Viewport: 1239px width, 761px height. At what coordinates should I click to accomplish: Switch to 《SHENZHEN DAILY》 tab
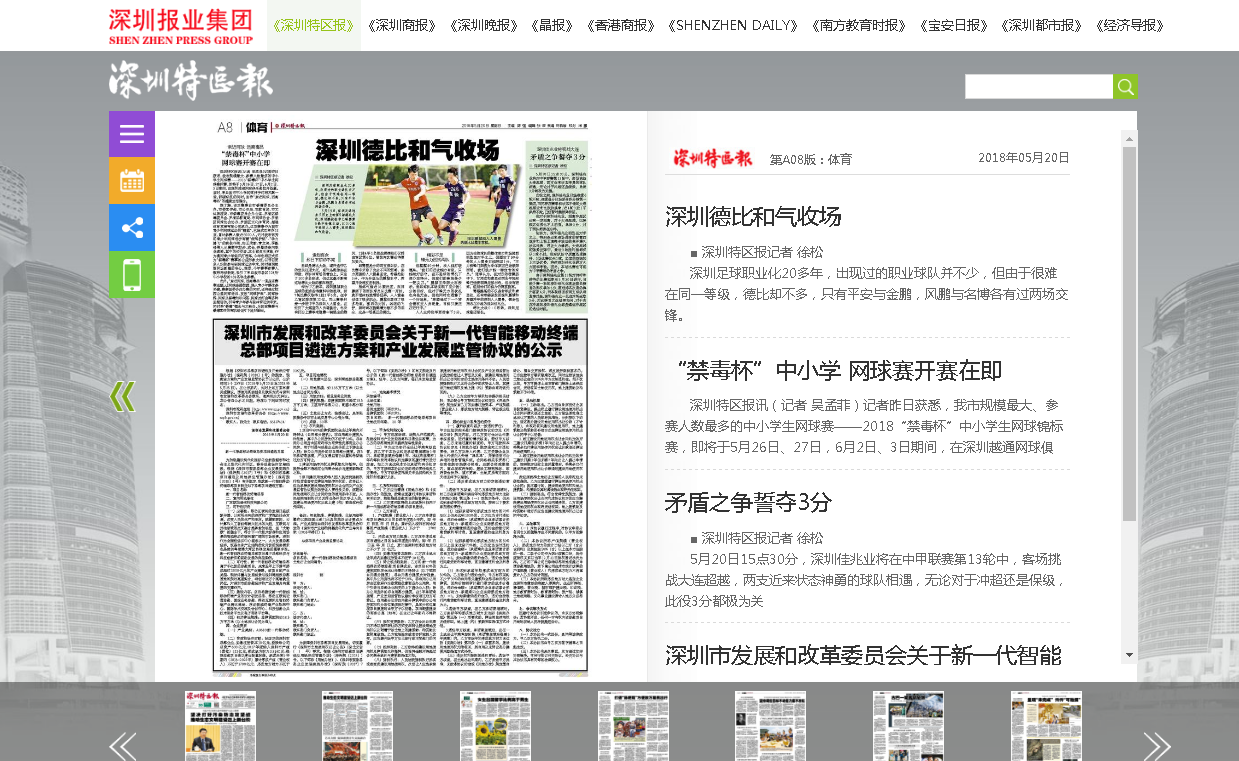[735, 26]
